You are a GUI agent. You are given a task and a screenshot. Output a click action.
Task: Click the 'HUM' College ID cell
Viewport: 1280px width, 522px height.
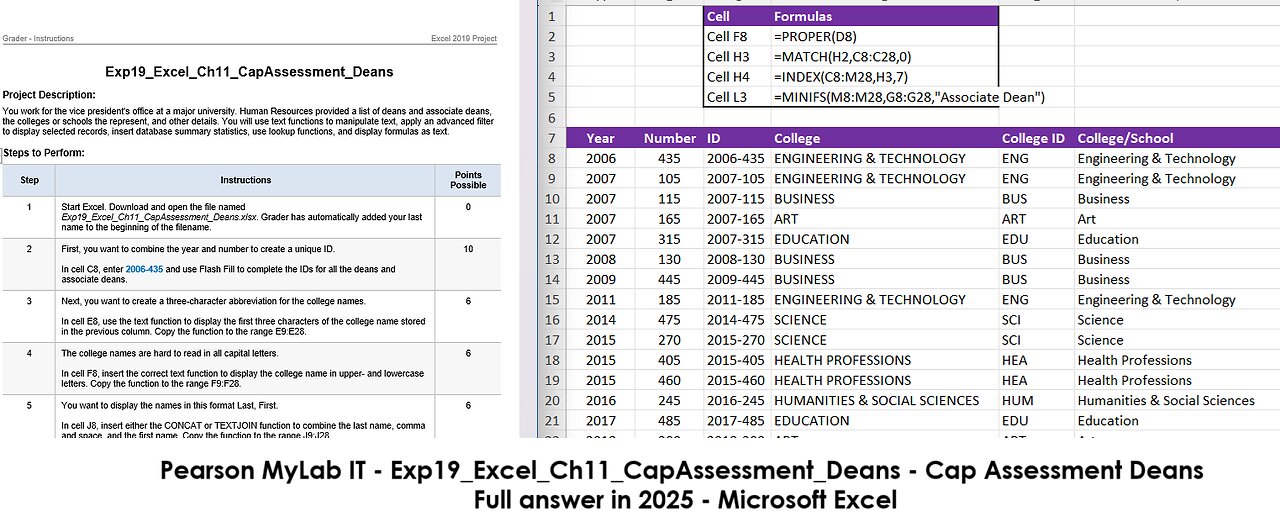[x=1036, y=400]
